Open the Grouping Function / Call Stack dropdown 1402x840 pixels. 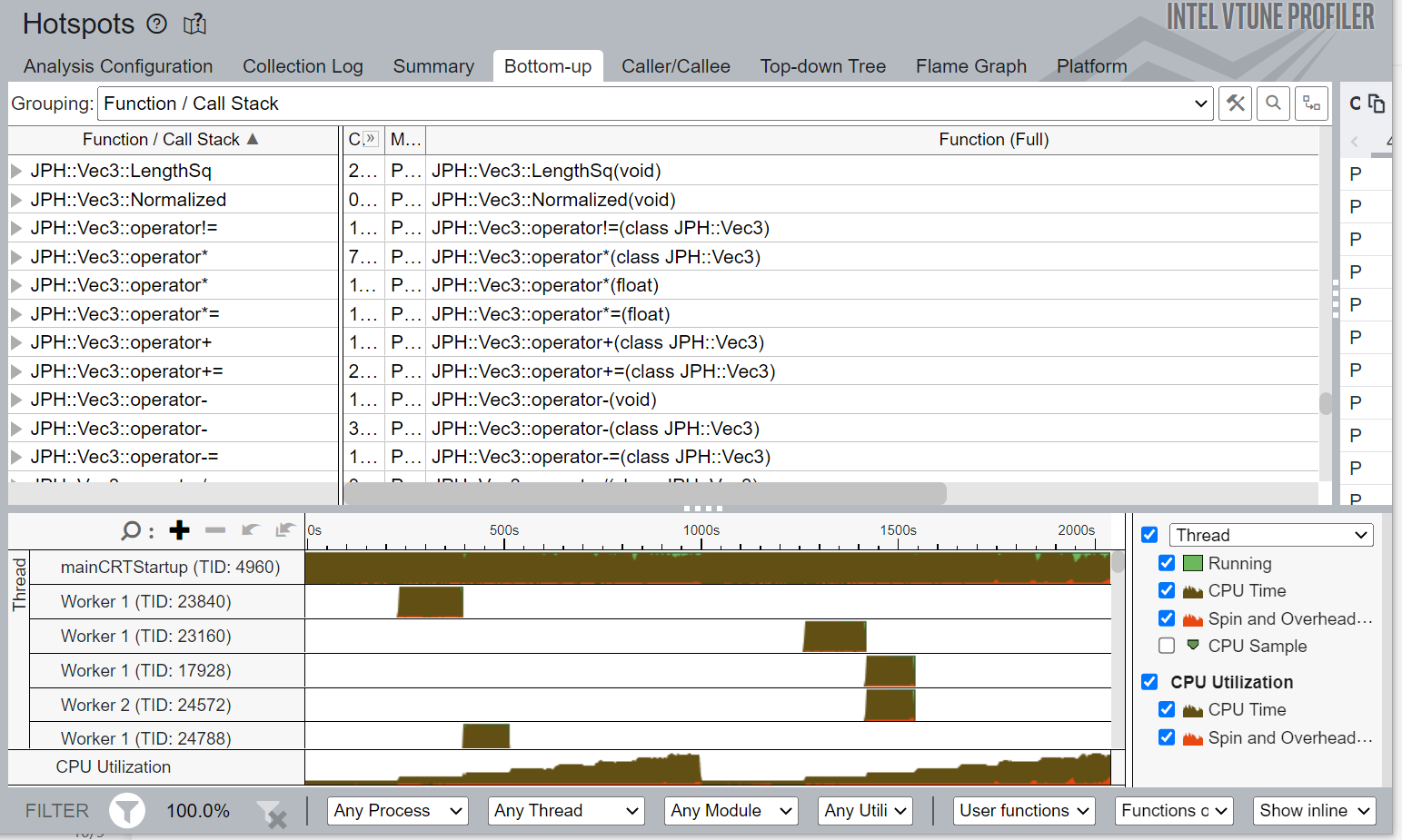coord(1199,103)
